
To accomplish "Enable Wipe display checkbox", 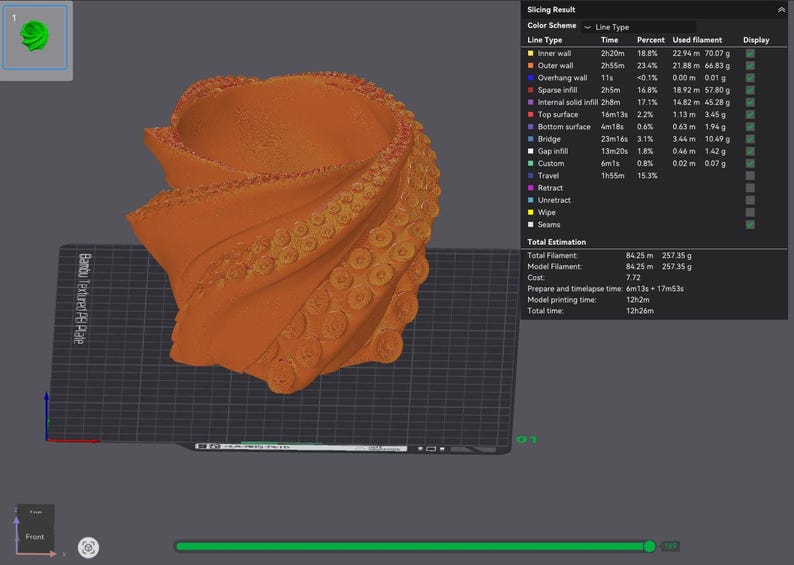I will [750, 212].
